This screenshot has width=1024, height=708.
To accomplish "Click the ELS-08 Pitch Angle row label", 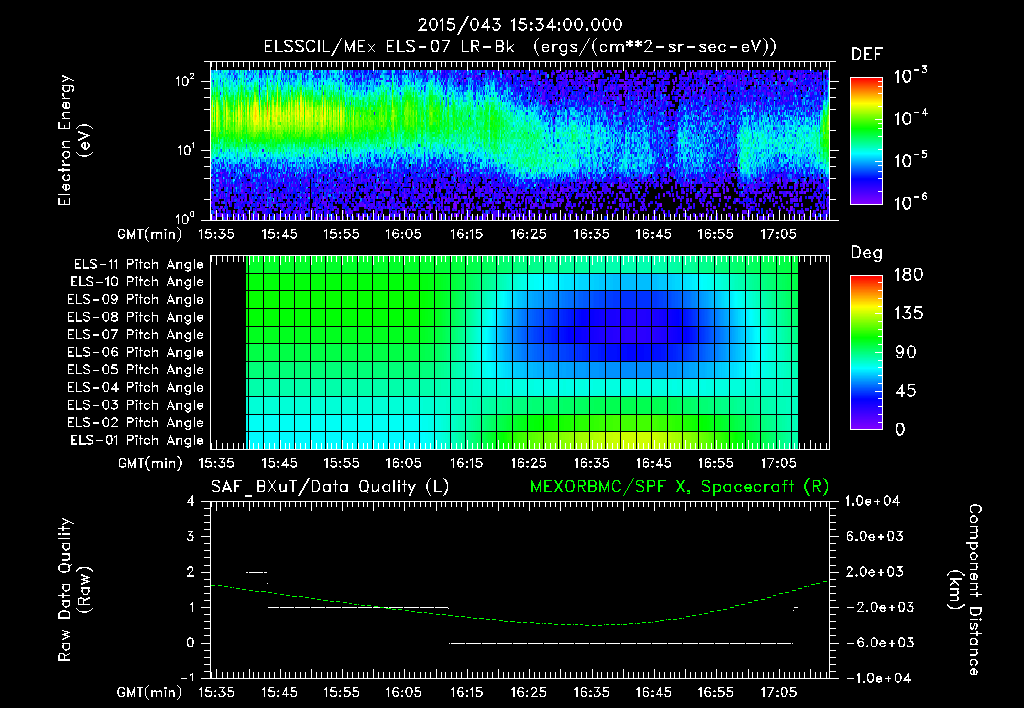I will (135, 317).
